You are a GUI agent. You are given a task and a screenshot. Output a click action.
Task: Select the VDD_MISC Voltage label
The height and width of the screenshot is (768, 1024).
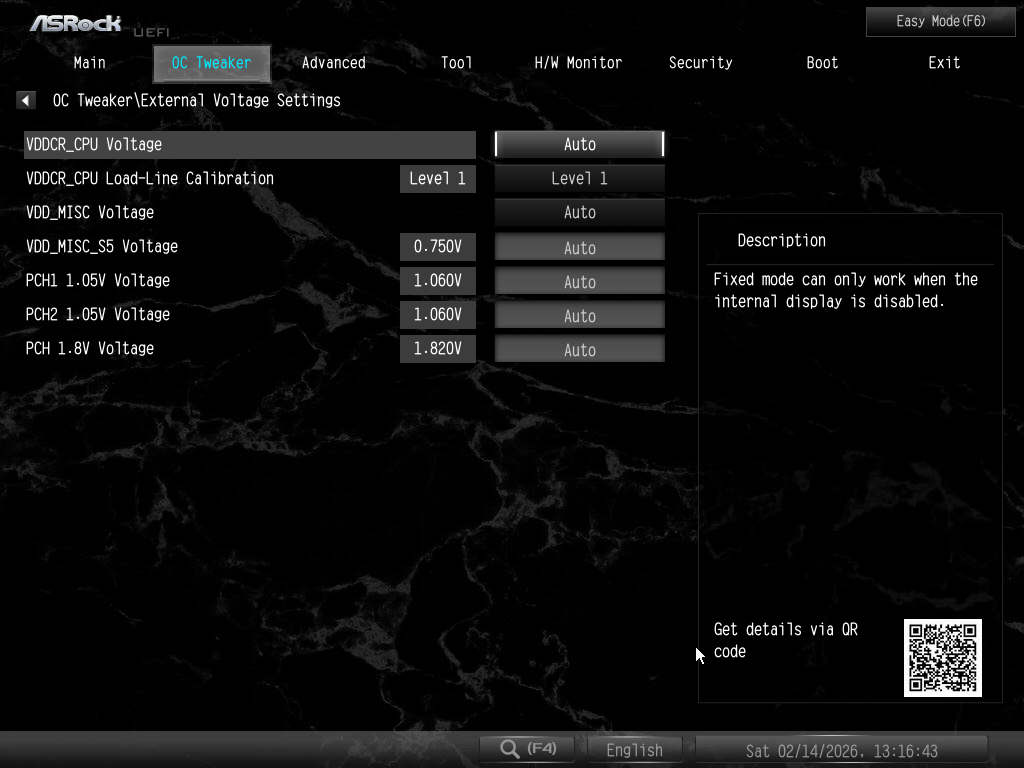[90, 212]
